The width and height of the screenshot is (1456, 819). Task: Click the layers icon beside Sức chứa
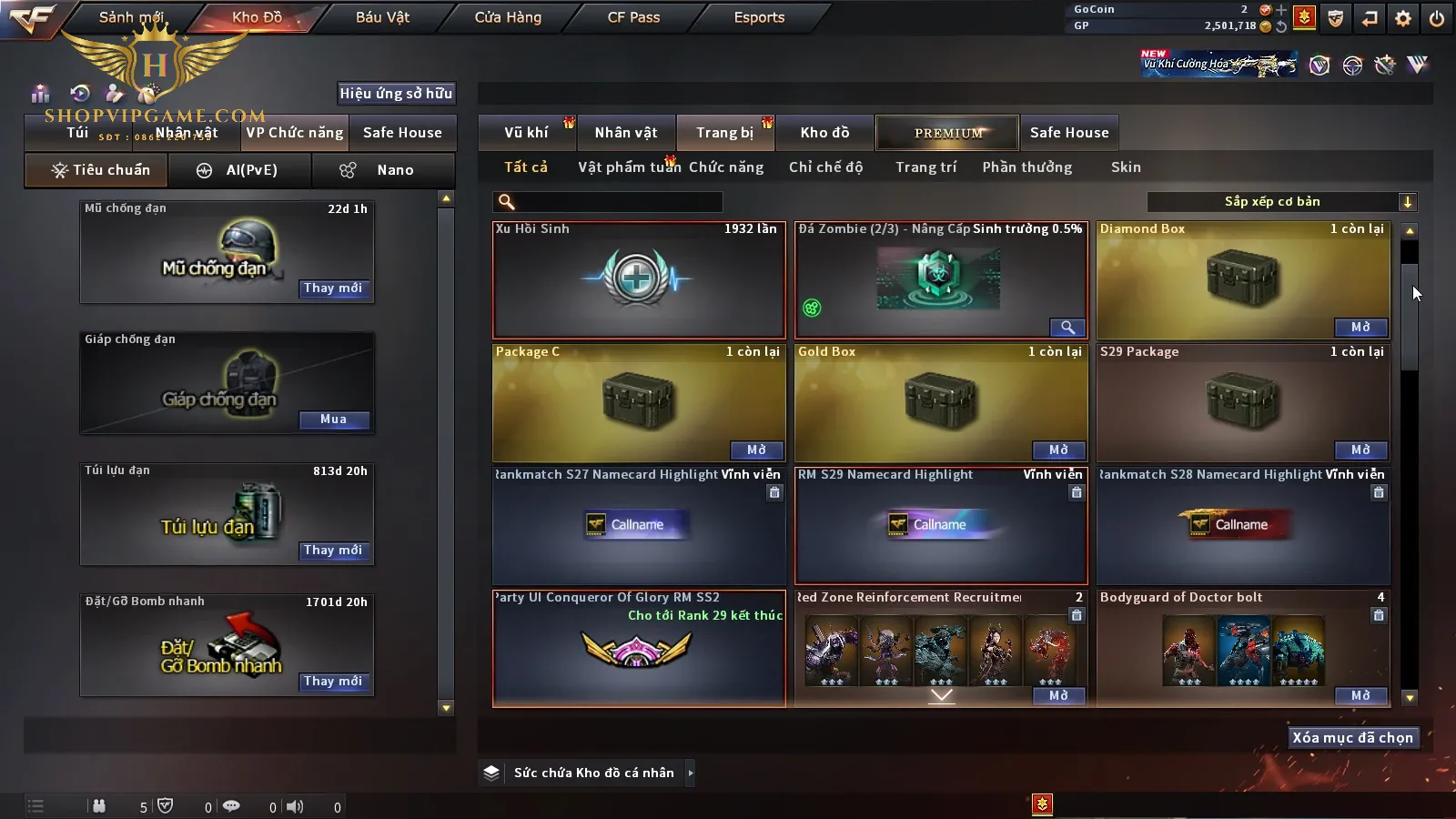pos(491,773)
